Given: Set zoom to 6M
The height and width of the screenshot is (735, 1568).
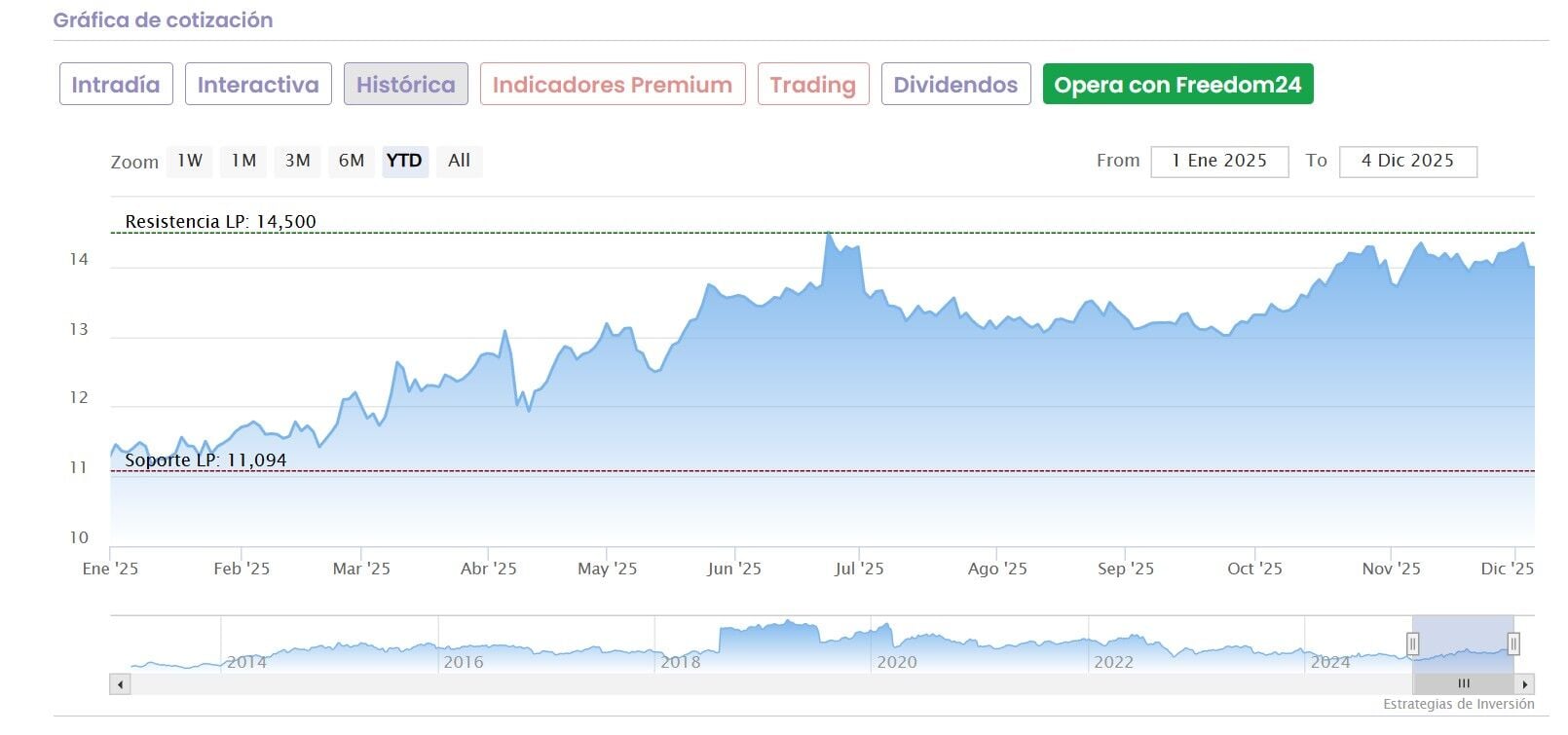Looking at the screenshot, I should pos(352,161).
